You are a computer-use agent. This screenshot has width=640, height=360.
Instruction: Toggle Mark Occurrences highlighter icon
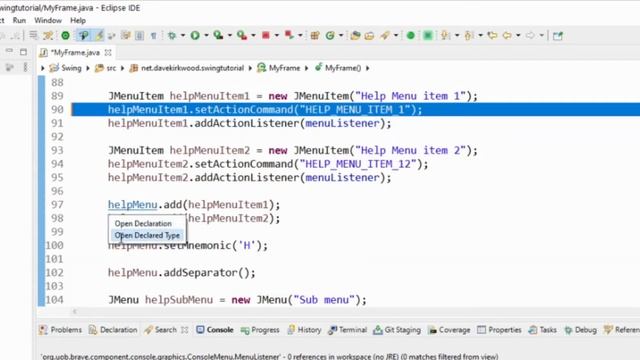coord(100,36)
